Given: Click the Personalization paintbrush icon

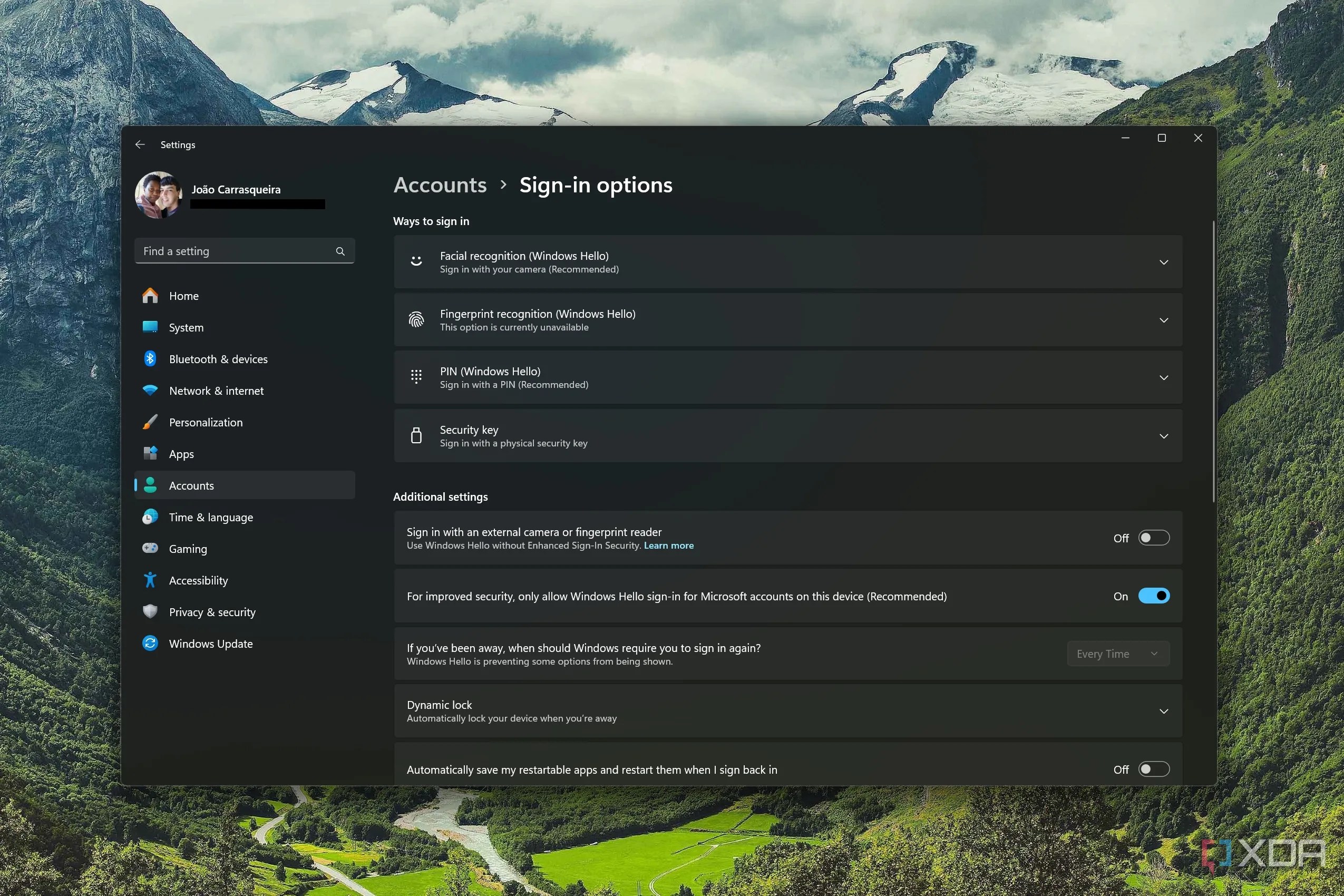Looking at the screenshot, I should 150,422.
